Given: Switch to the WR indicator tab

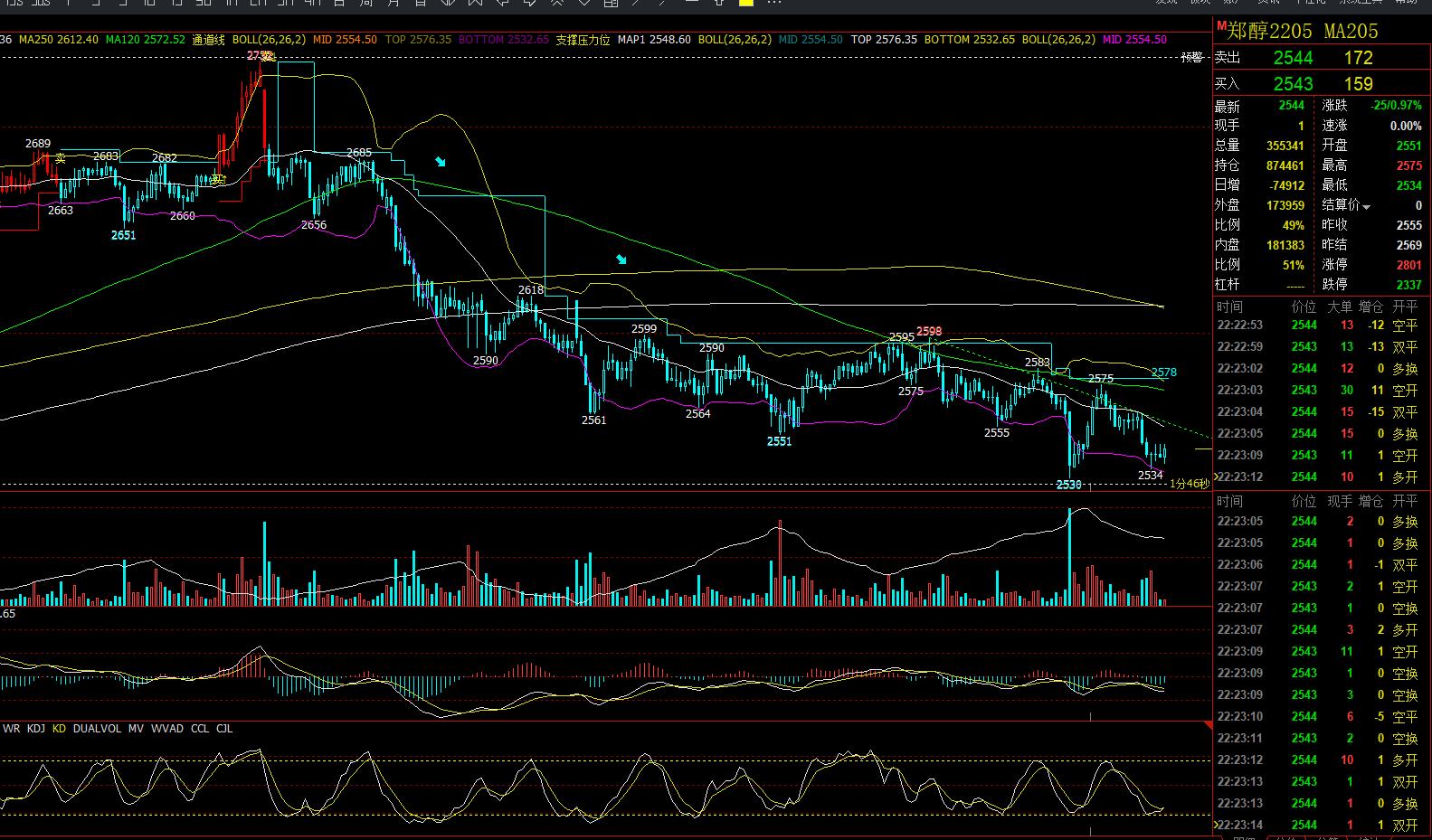Looking at the screenshot, I should 12,729.
